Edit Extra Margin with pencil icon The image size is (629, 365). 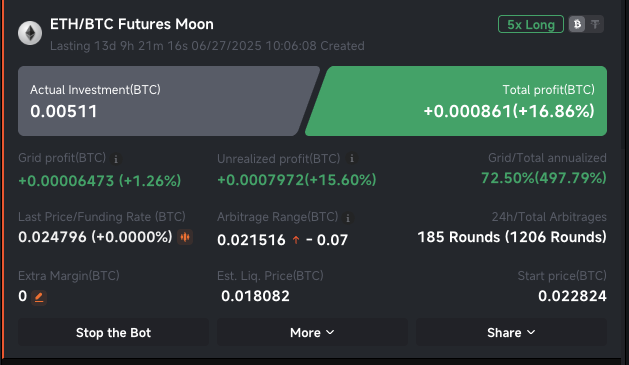point(39,297)
